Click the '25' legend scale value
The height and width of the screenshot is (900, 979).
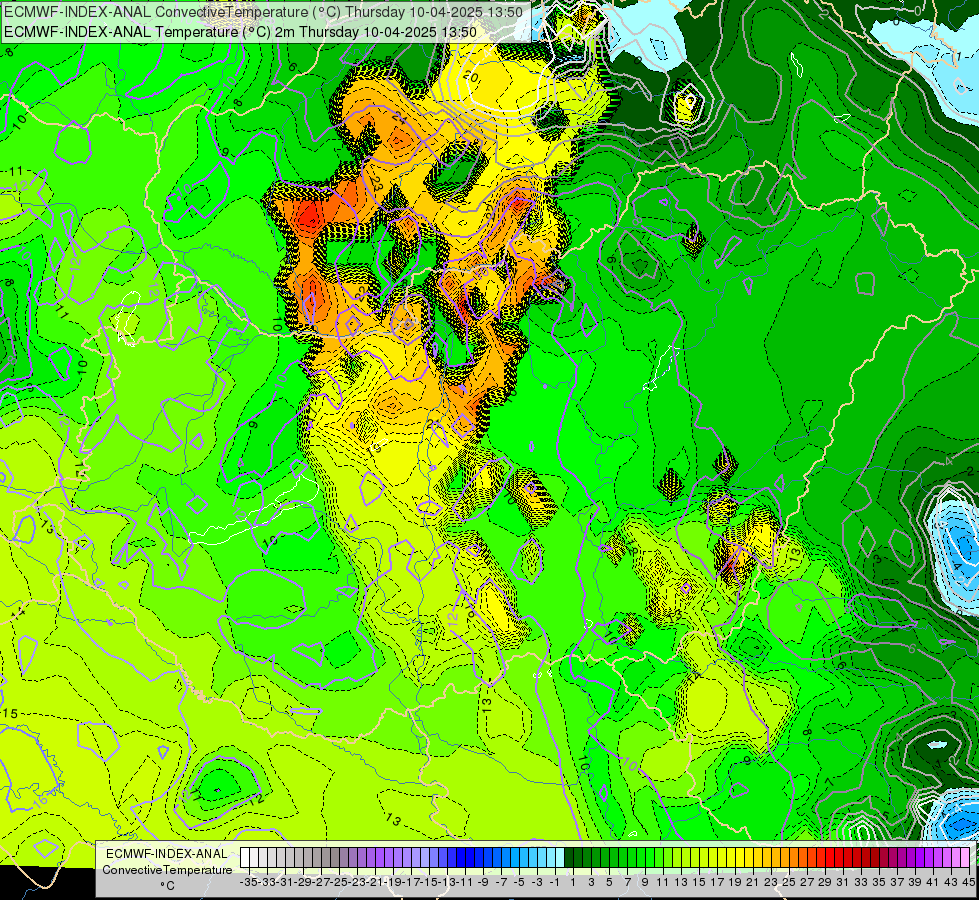(789, 883)
